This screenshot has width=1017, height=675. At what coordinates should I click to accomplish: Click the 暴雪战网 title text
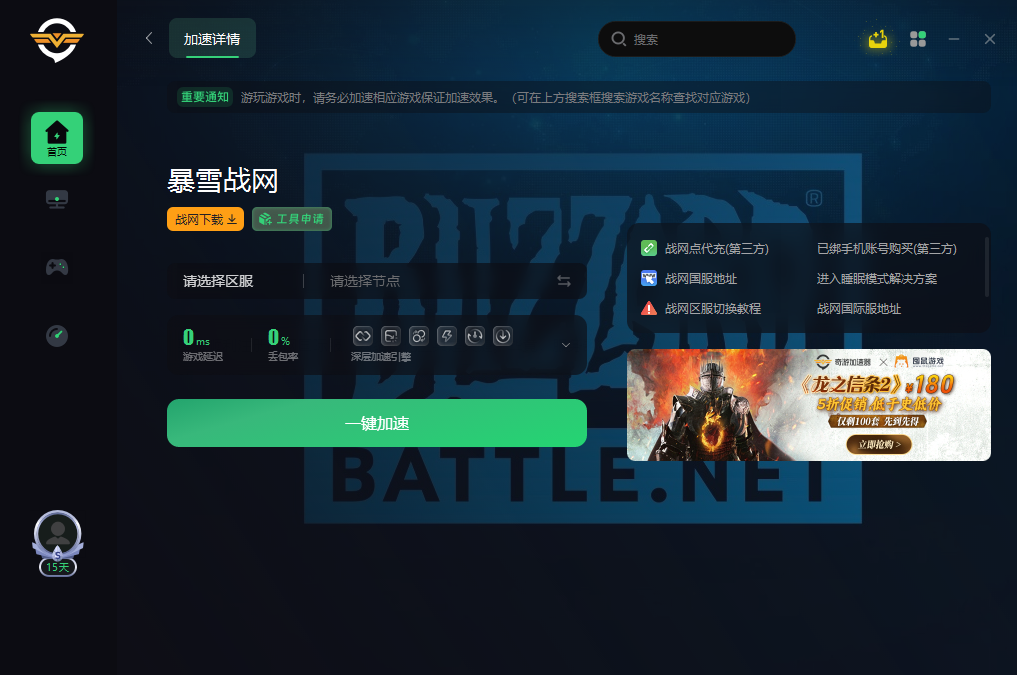222,180
